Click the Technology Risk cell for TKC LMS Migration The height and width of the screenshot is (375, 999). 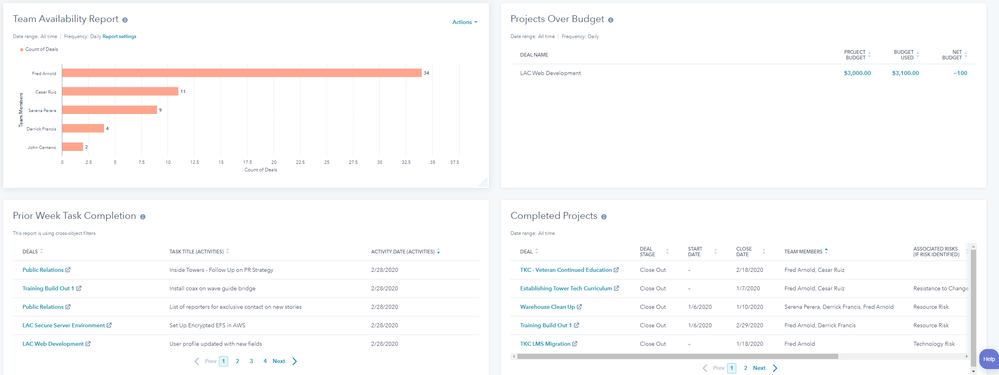pyautogui.click(x=933, y=344)
